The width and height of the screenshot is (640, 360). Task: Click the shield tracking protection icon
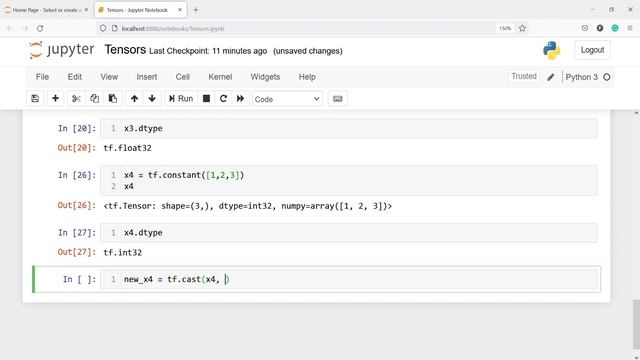pyautogui.click(x=103, y=28)
